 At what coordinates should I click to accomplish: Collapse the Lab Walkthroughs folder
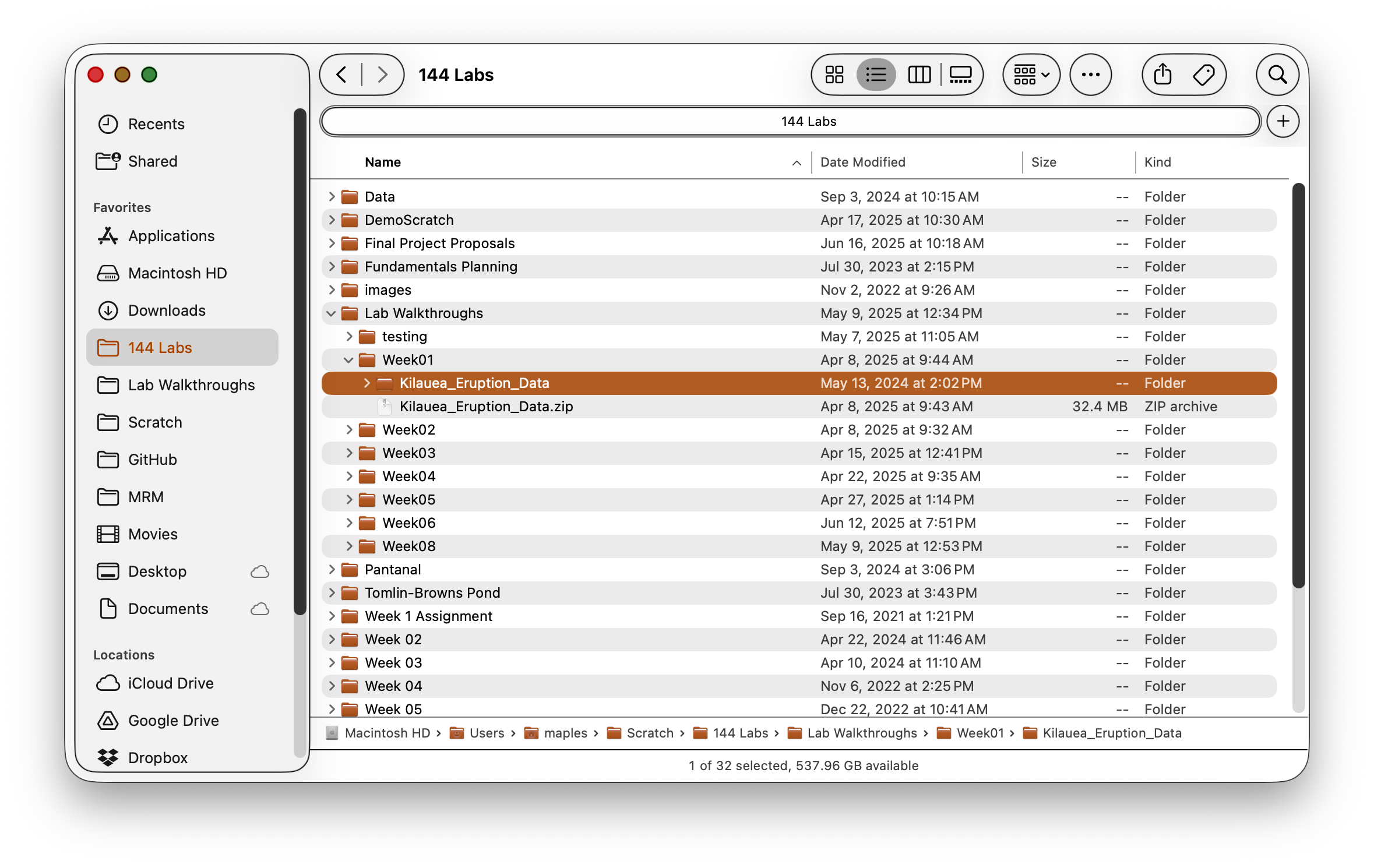pos(331,313)
